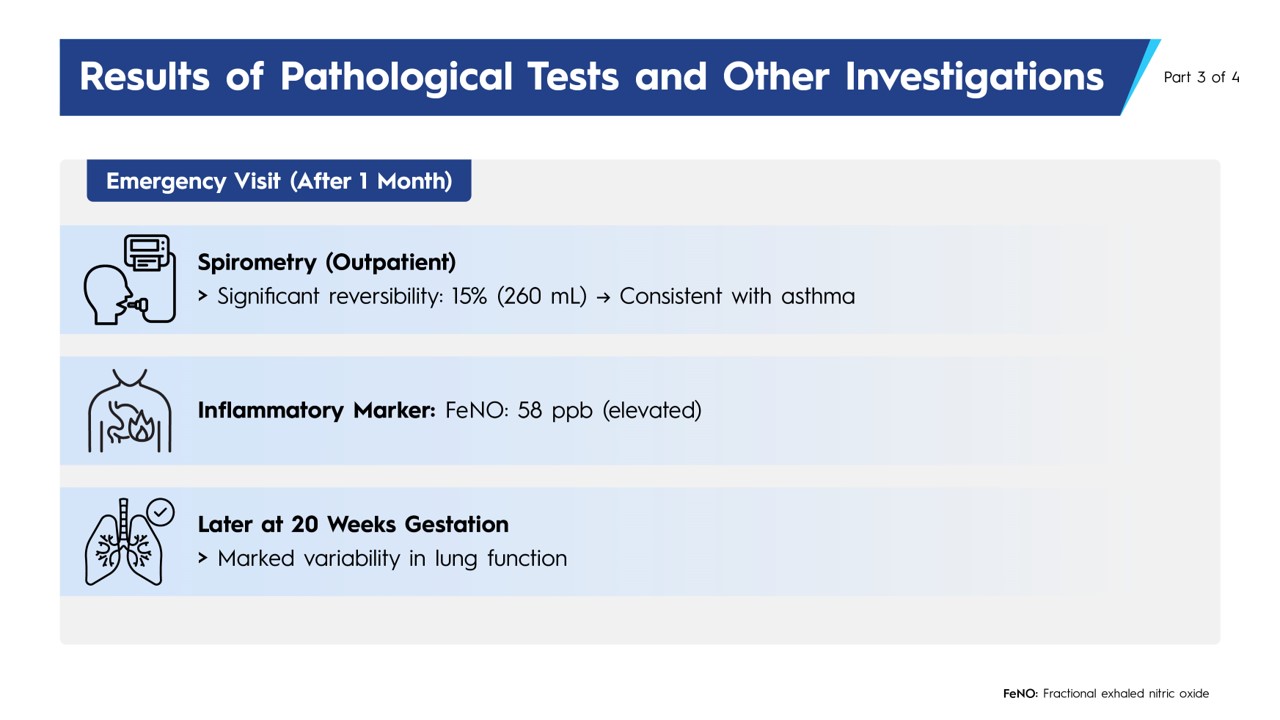This screenshot has height=720, width=1280.
Task: Click the "Part 3 of 4" indicator
Action: (1201, 77)
